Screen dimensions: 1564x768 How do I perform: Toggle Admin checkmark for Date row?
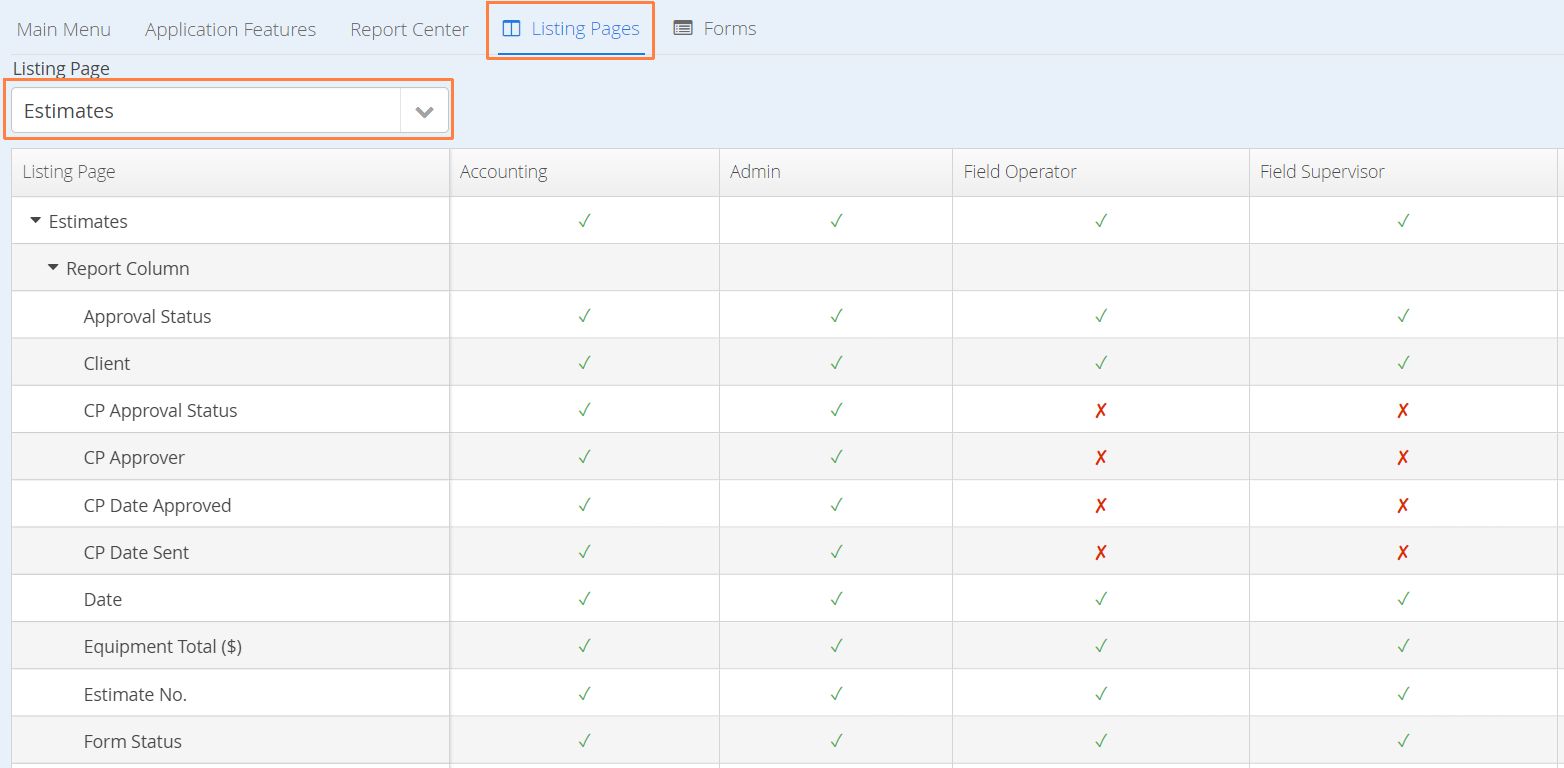coord(836,599)
